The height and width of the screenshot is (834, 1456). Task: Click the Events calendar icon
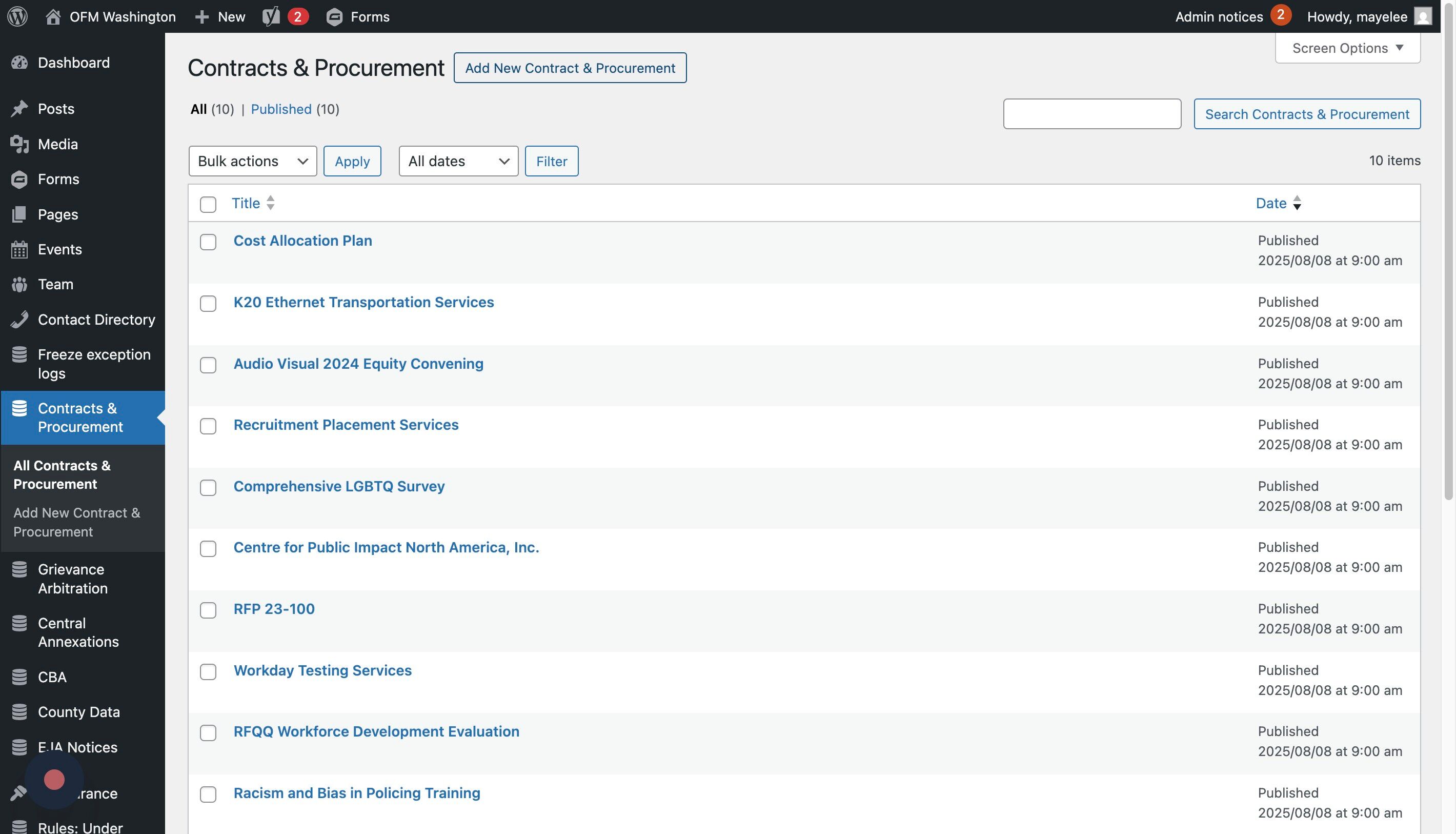click(19, 250)
